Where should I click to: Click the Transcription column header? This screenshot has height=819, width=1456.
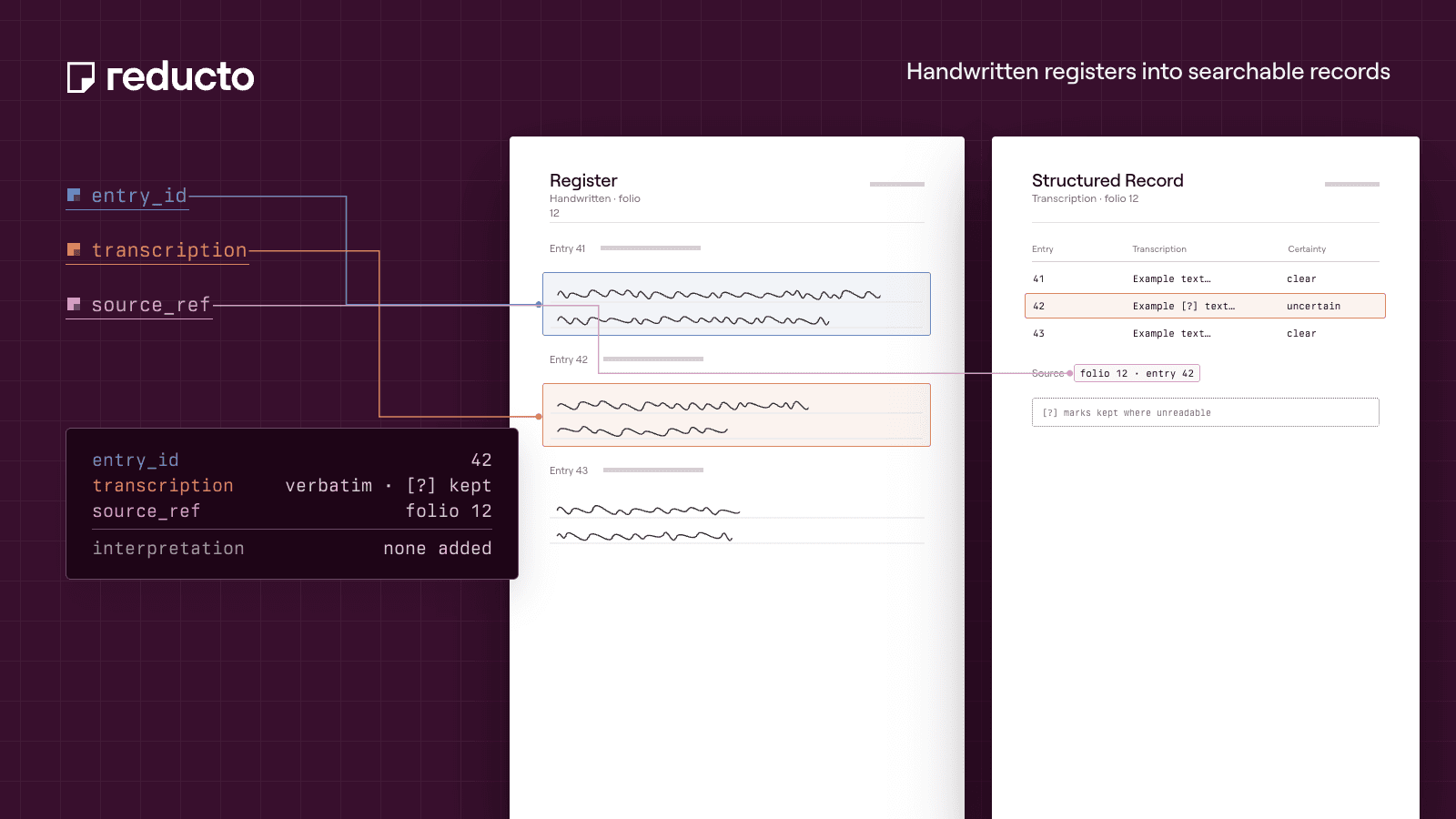pyautogui.click(x=1159, y=249)
